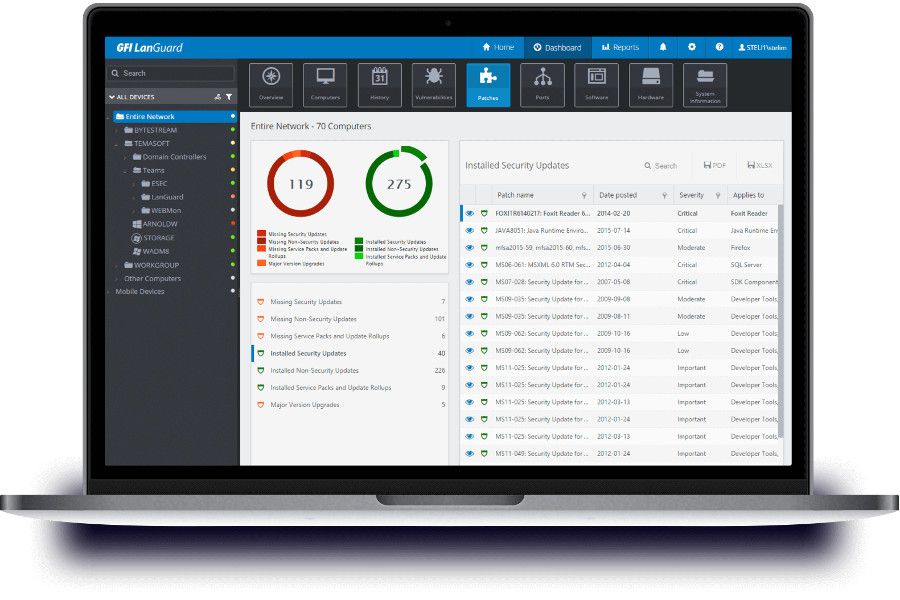The image size is (900, 600).
Task: Show Missing Non-Security Updates list
Action: 350,319
